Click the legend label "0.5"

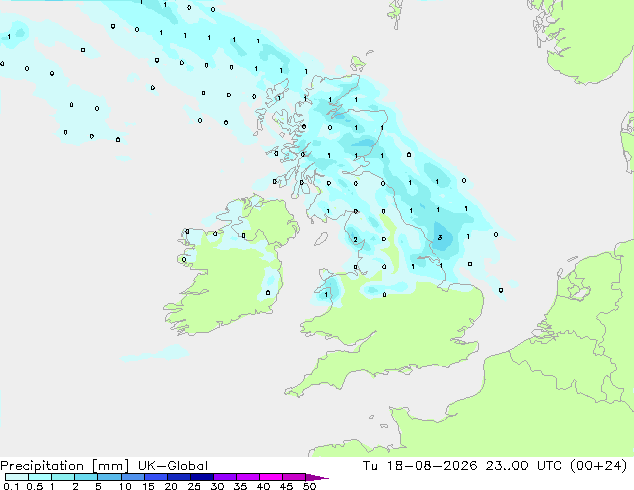click(35, 486)
